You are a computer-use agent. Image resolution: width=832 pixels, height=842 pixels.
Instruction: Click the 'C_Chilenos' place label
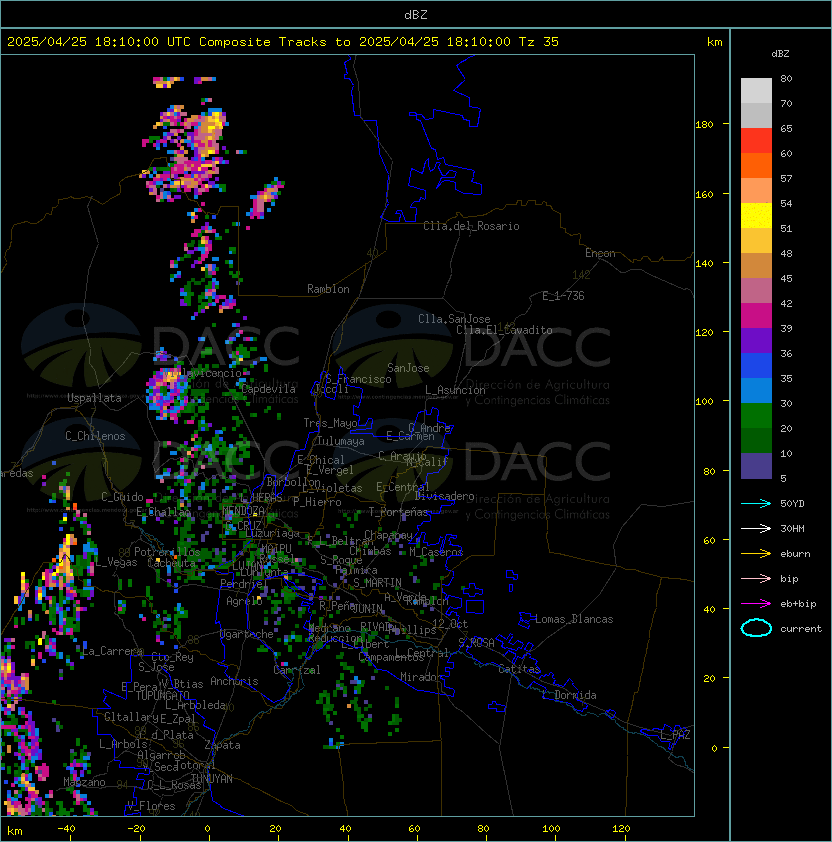(95, 436)
